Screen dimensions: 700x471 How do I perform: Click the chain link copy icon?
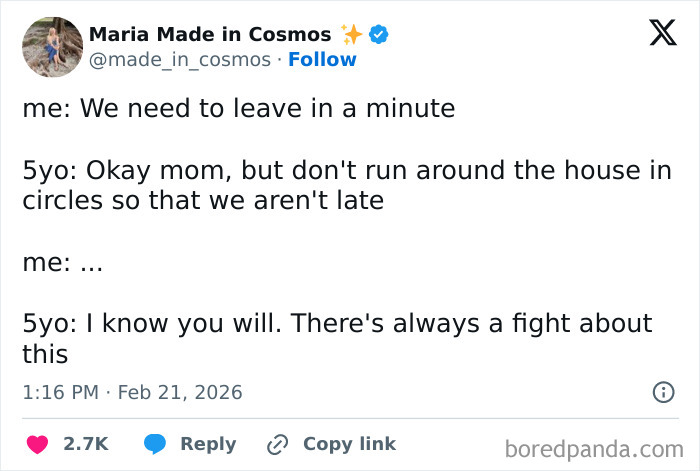click(277, 444)
